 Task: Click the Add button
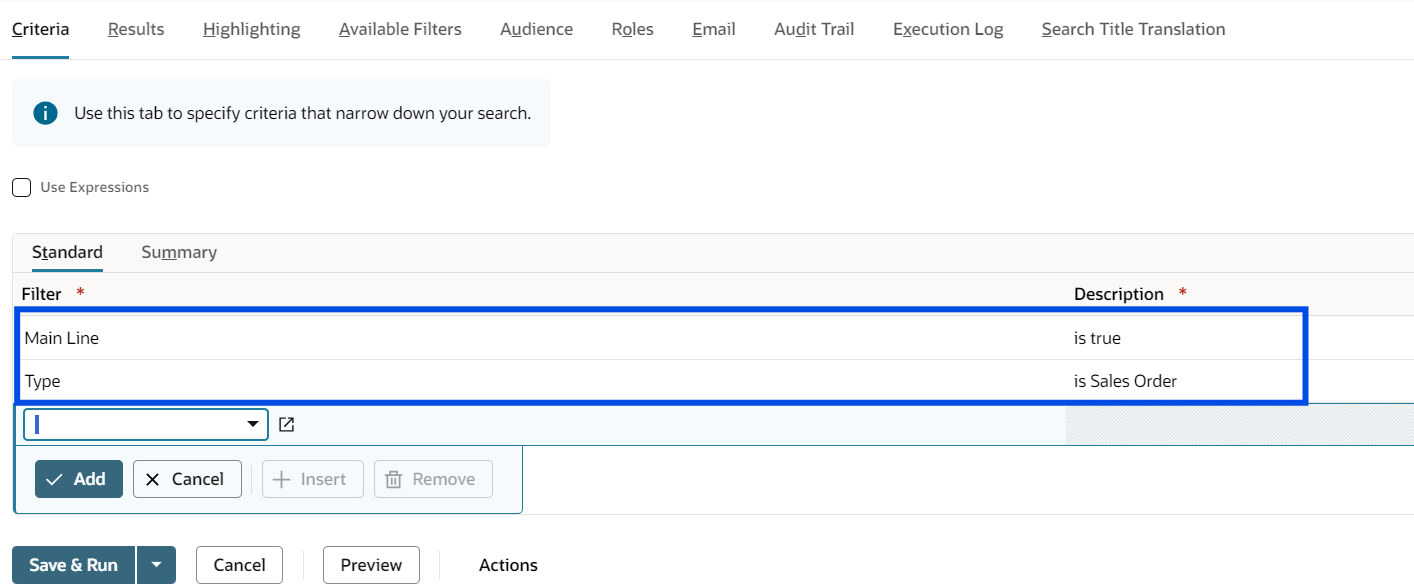79,479
